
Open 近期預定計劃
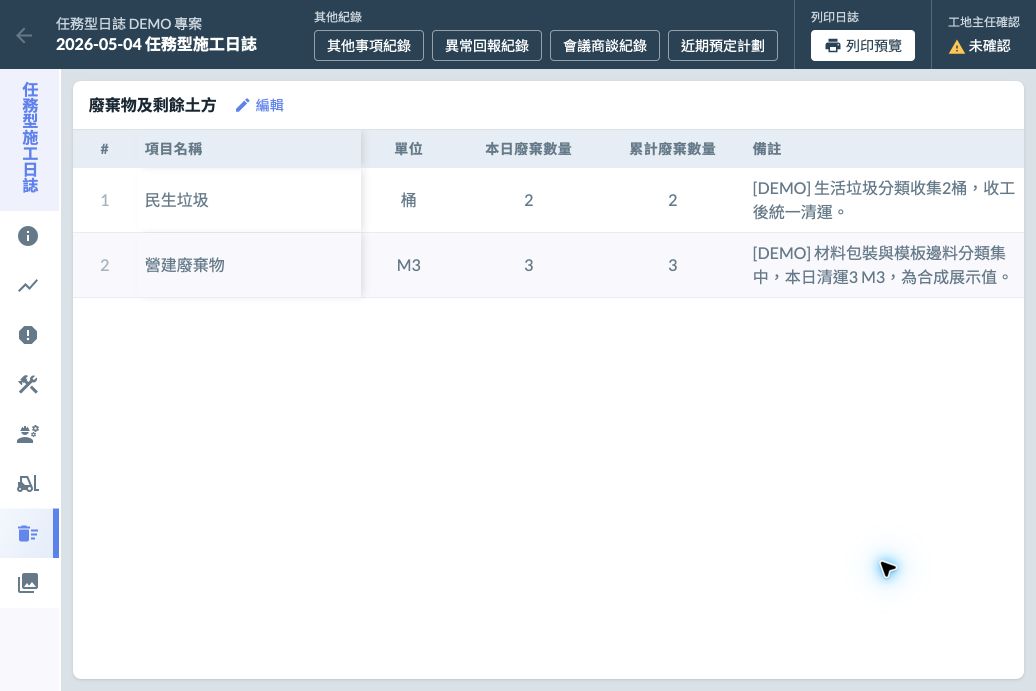point(723,46)
